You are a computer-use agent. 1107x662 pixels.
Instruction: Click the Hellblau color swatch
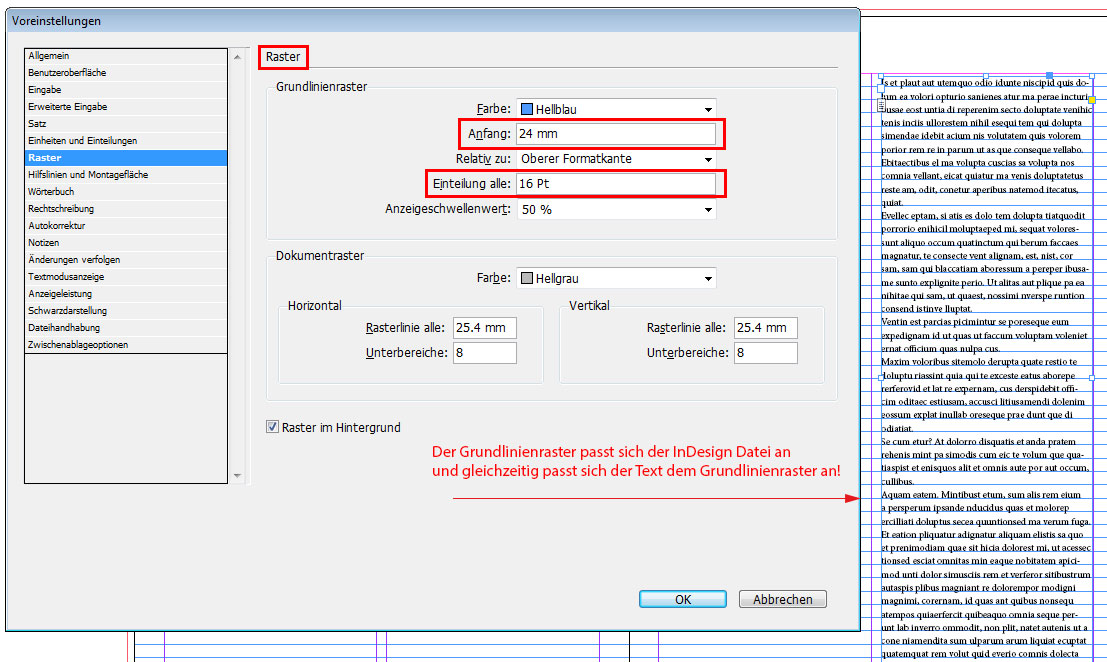point(527,109)
